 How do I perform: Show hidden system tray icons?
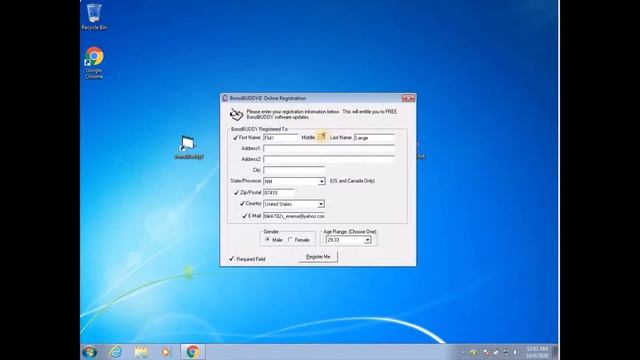[463, 352]
